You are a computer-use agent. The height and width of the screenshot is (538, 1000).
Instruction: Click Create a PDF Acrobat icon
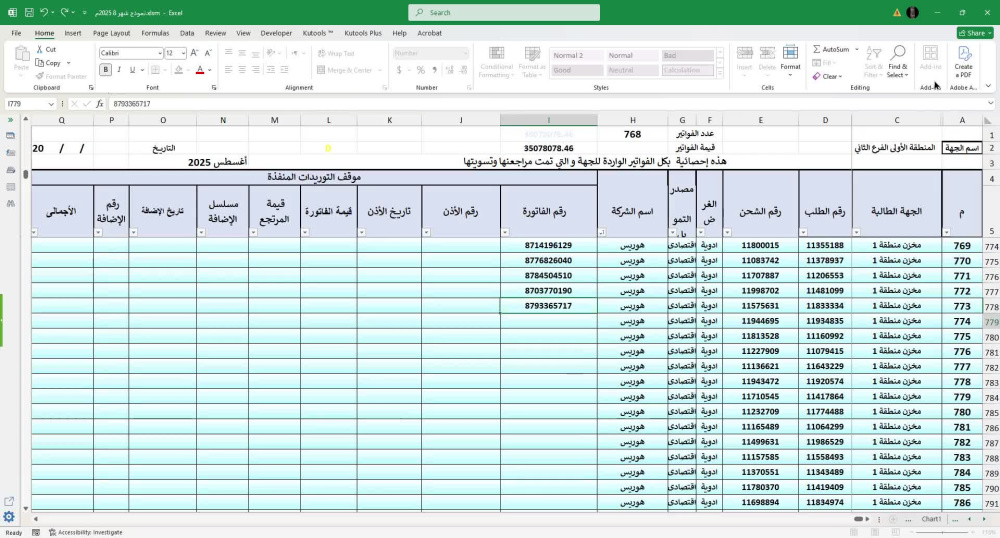pyautogui.click(x=963, y=61)
